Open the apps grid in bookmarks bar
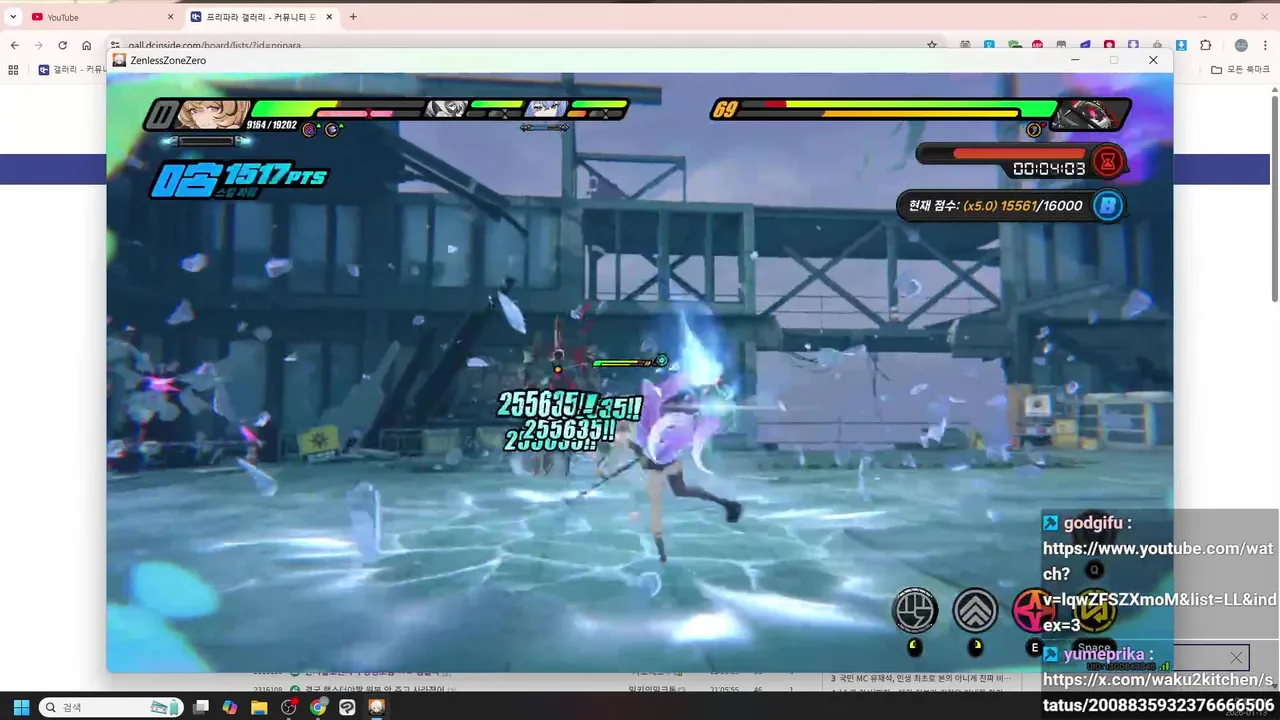1280x720 pixels. click(x=13, y=70)
